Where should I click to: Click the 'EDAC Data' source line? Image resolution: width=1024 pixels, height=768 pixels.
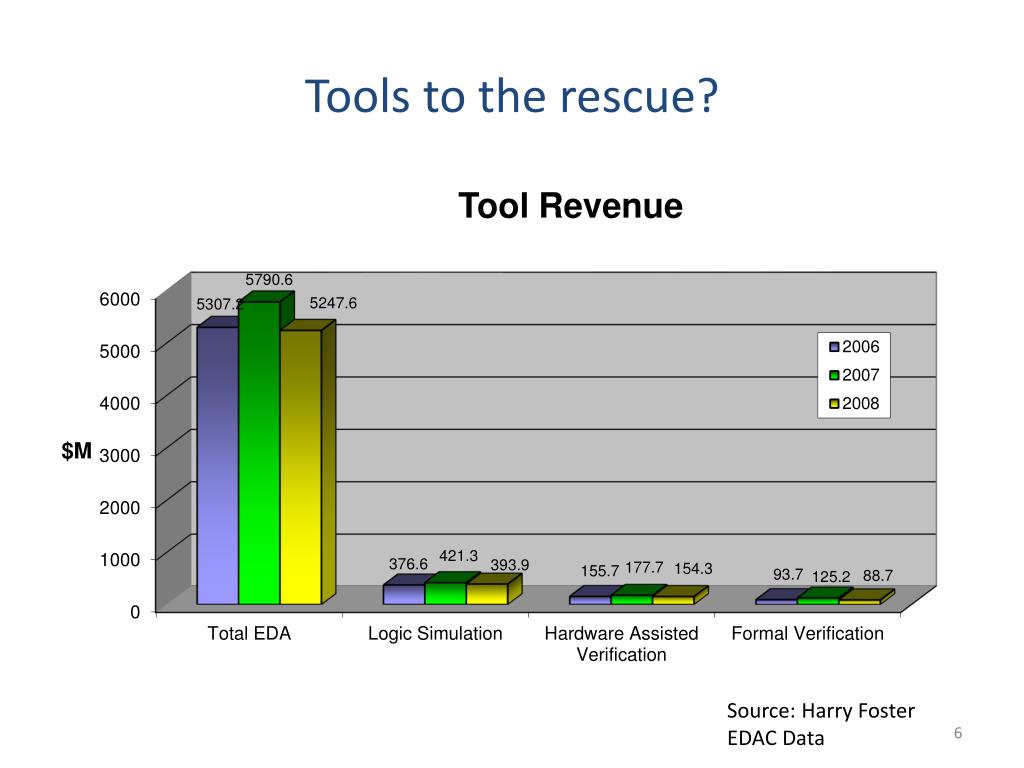tap(776, 739)
